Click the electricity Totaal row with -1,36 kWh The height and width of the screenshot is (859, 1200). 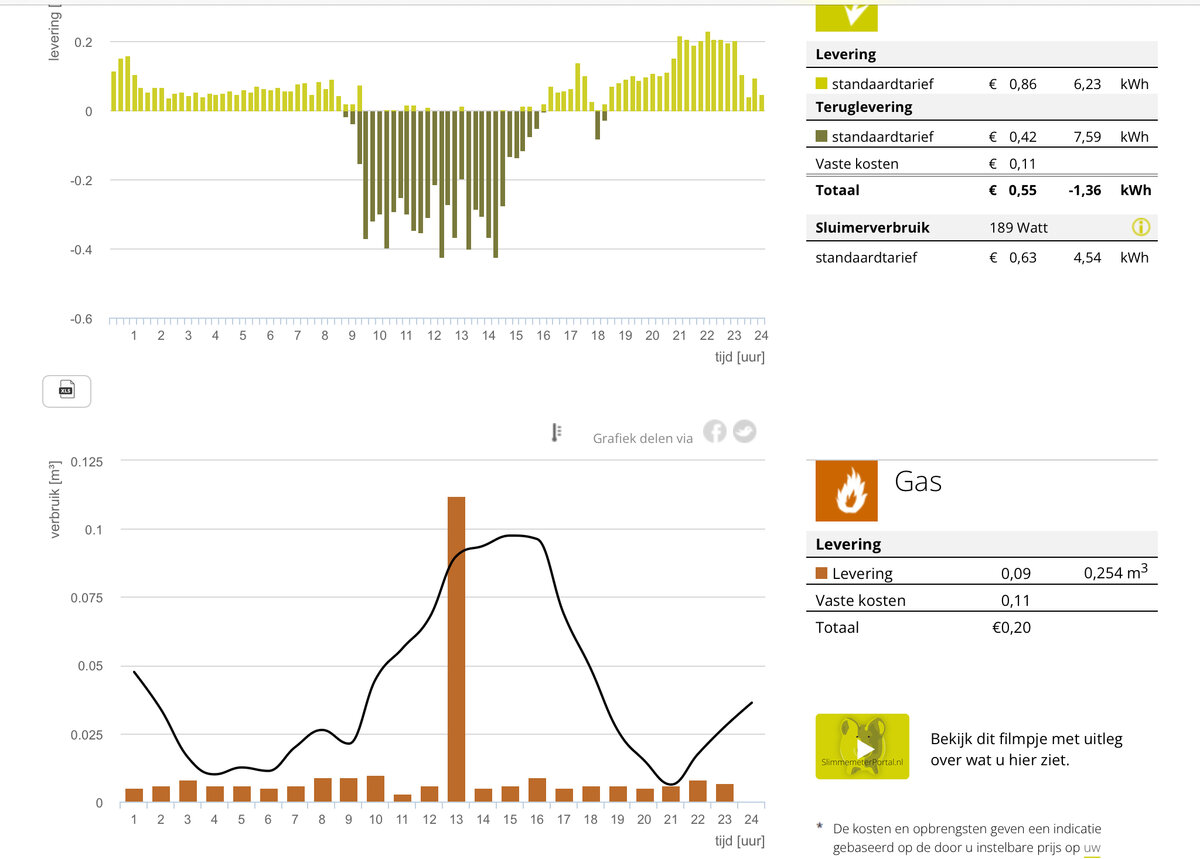click(980, 190)
